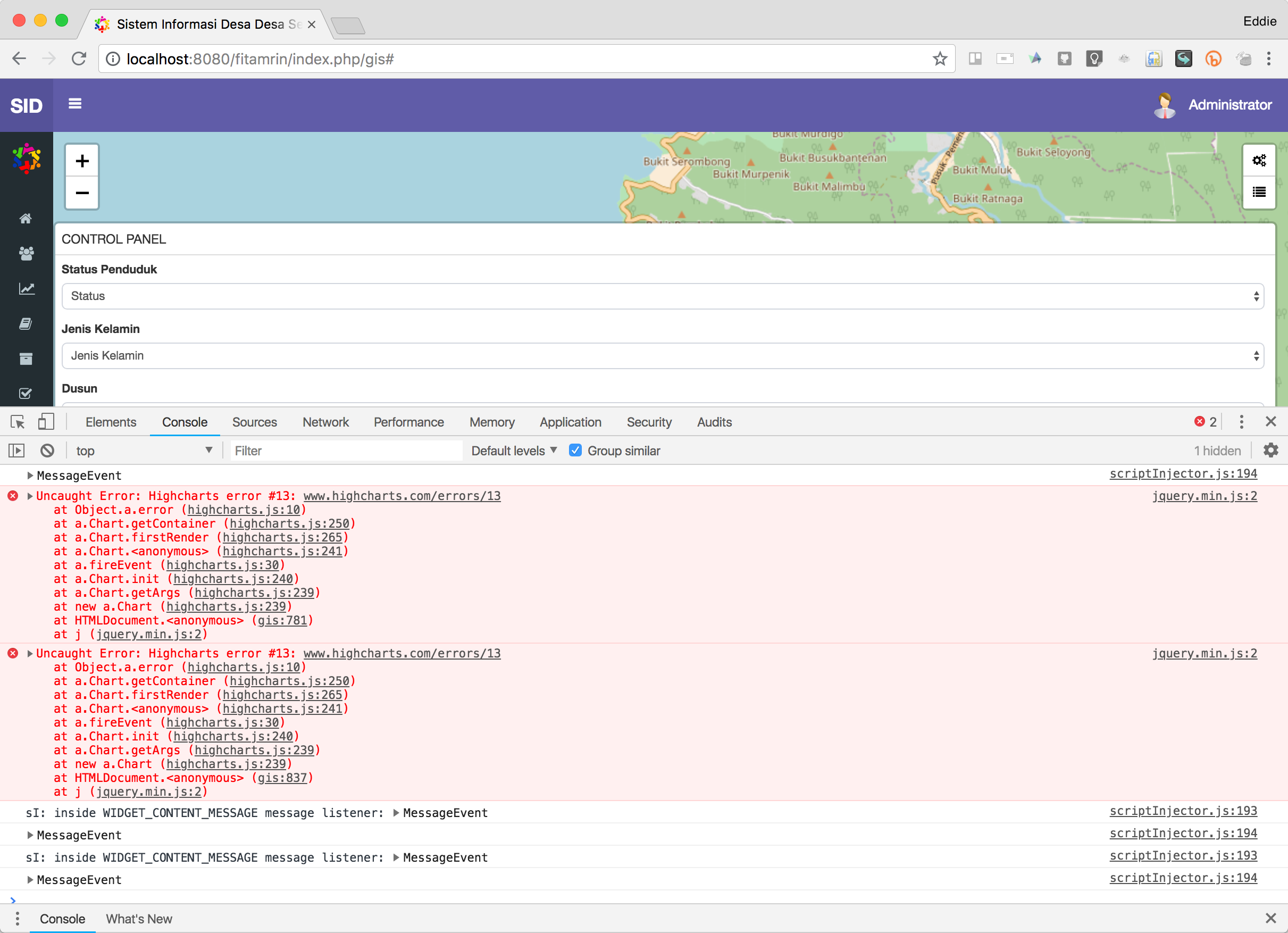This screenshot has height=933, width=1288.
Task: Toggle the sidebar hamburger menu
Action: coord(75,104)
